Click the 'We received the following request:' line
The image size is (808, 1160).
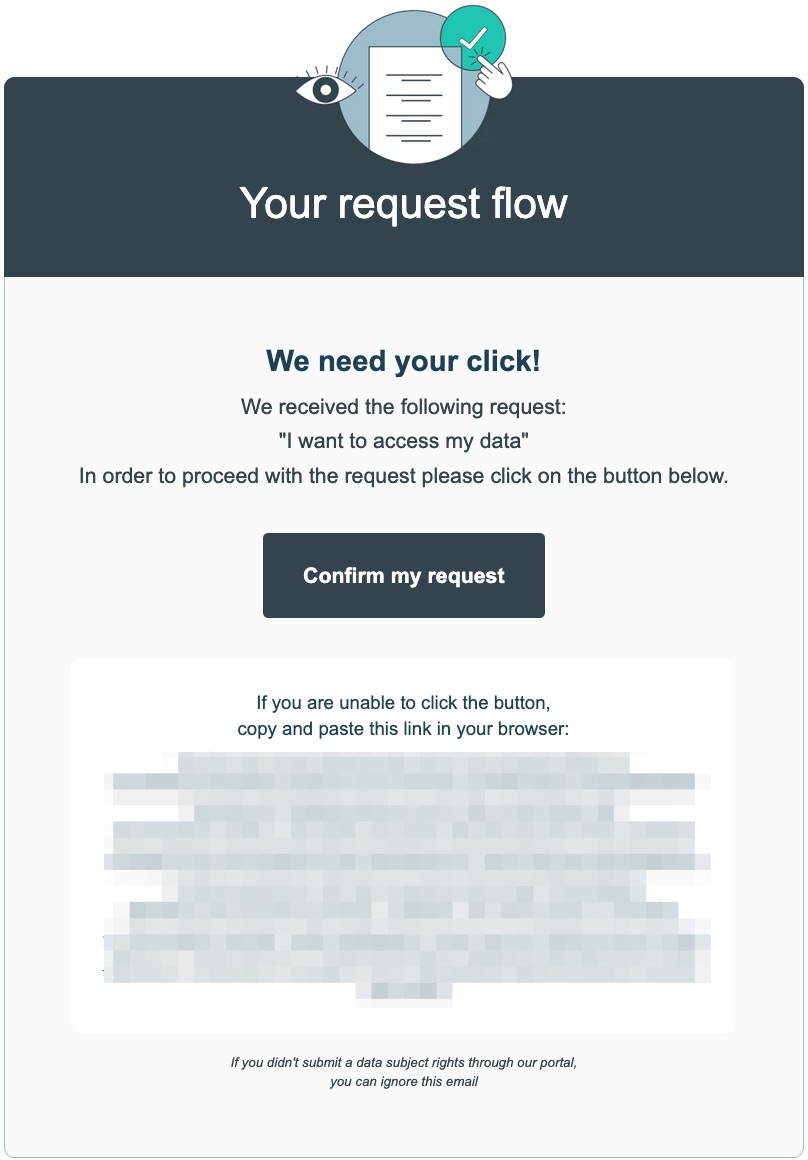coord(404,407)
